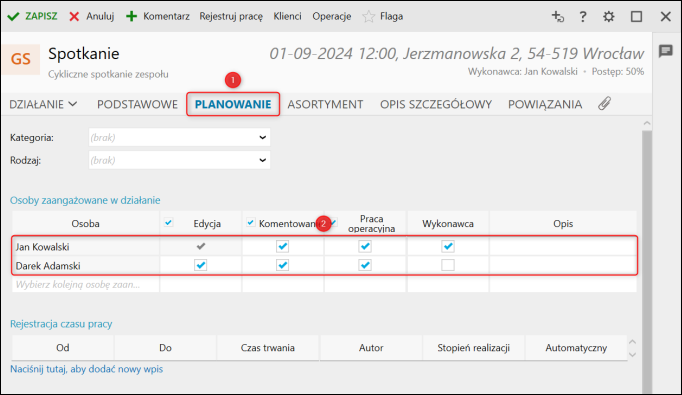Switch to the ASORTYMENT tab
The height and width of the screenshot is (395, 682).
pos(325,104)
